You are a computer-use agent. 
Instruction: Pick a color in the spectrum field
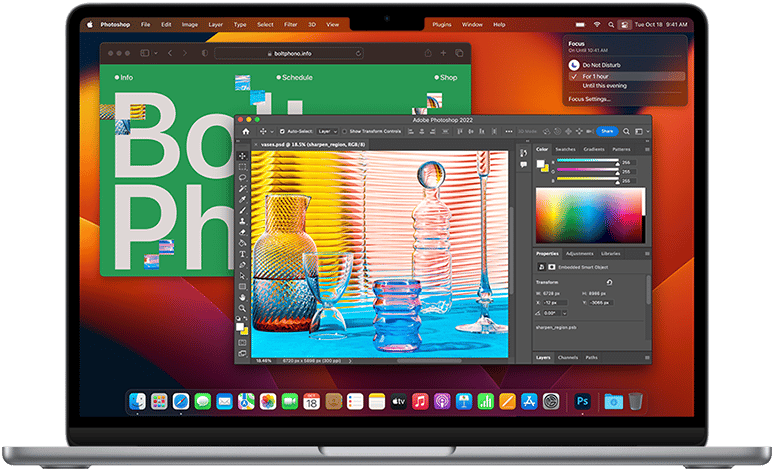point(590,215)
